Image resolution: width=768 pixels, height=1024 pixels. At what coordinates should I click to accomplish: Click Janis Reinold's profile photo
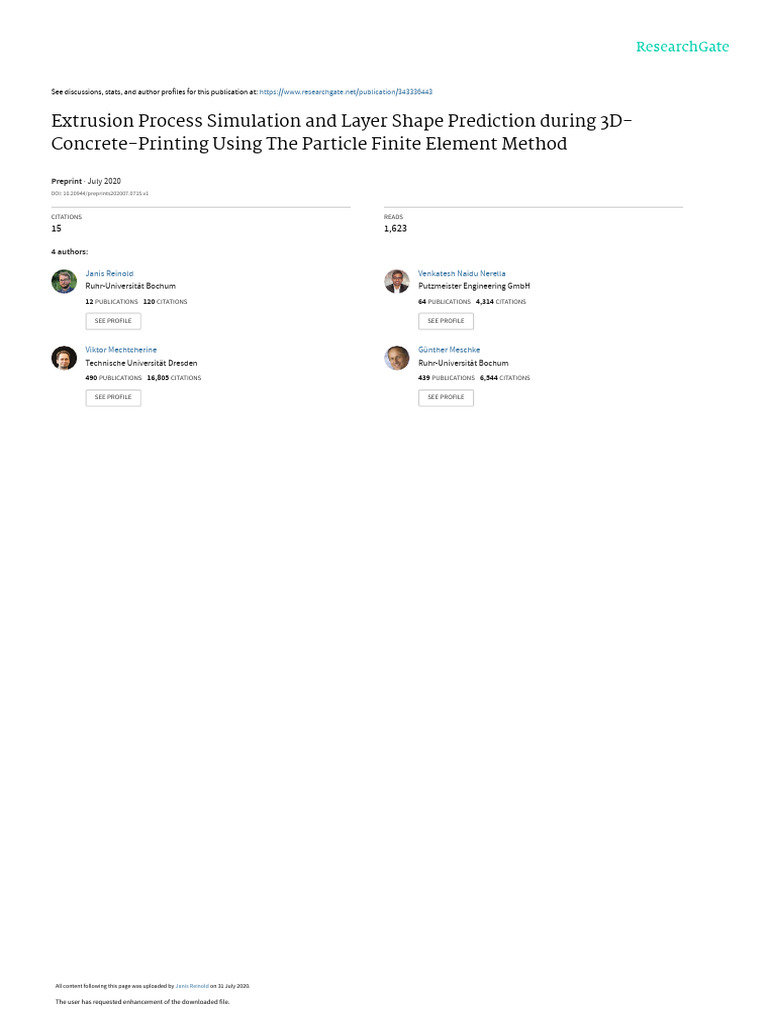click(64, 281)
